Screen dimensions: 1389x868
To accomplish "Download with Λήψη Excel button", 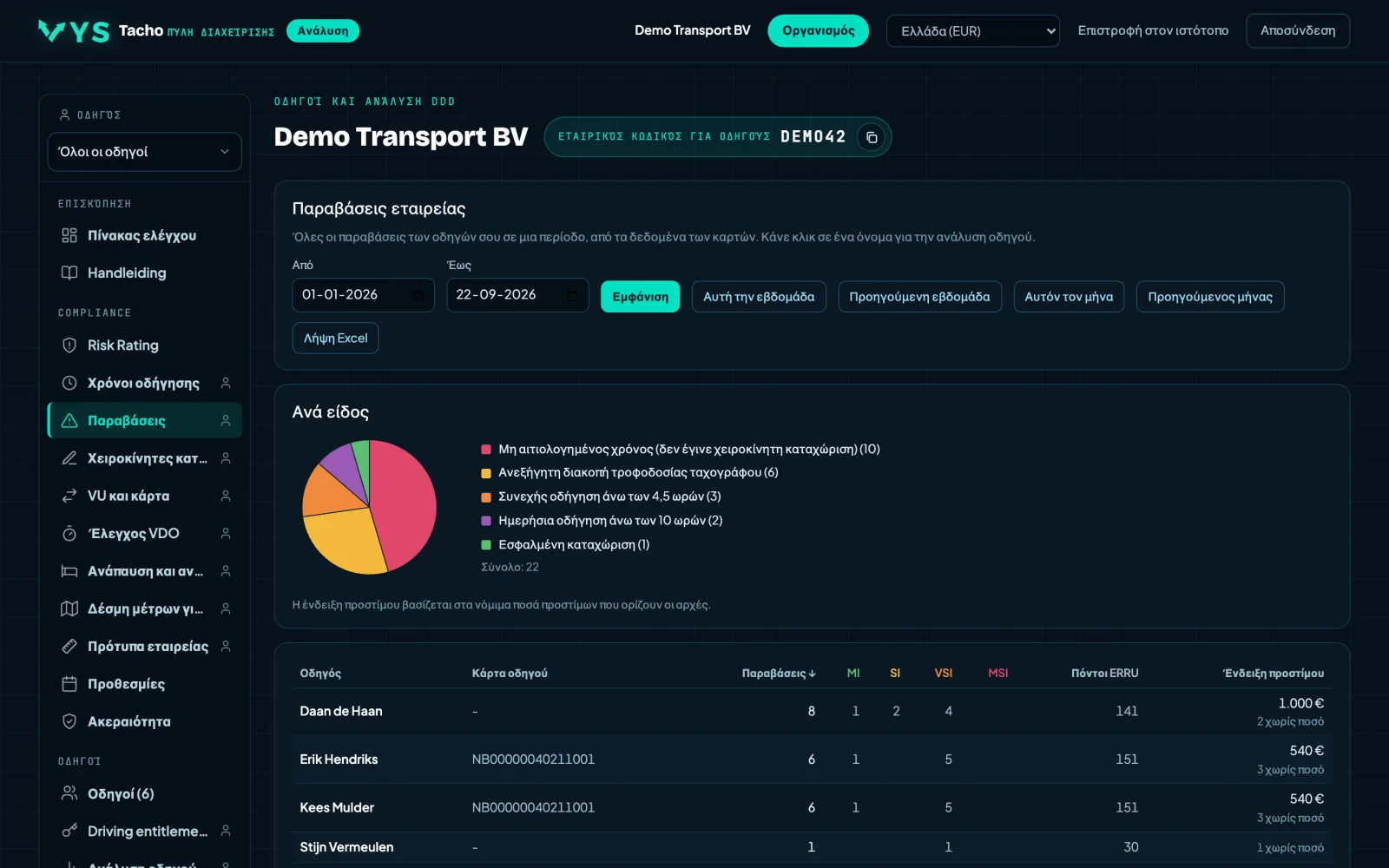I will pyautogui.click(x=335, y=339).
